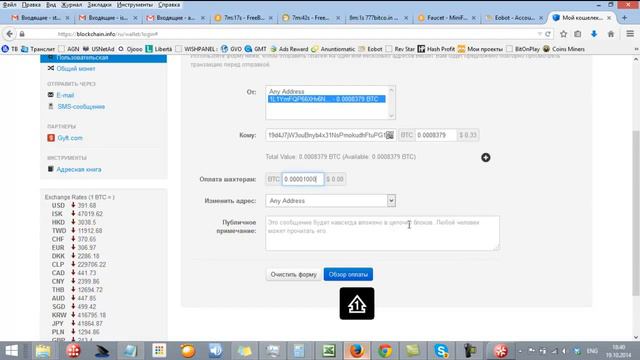Close the Eobot - Account tab
640x360 pixels.
point(541,18)
